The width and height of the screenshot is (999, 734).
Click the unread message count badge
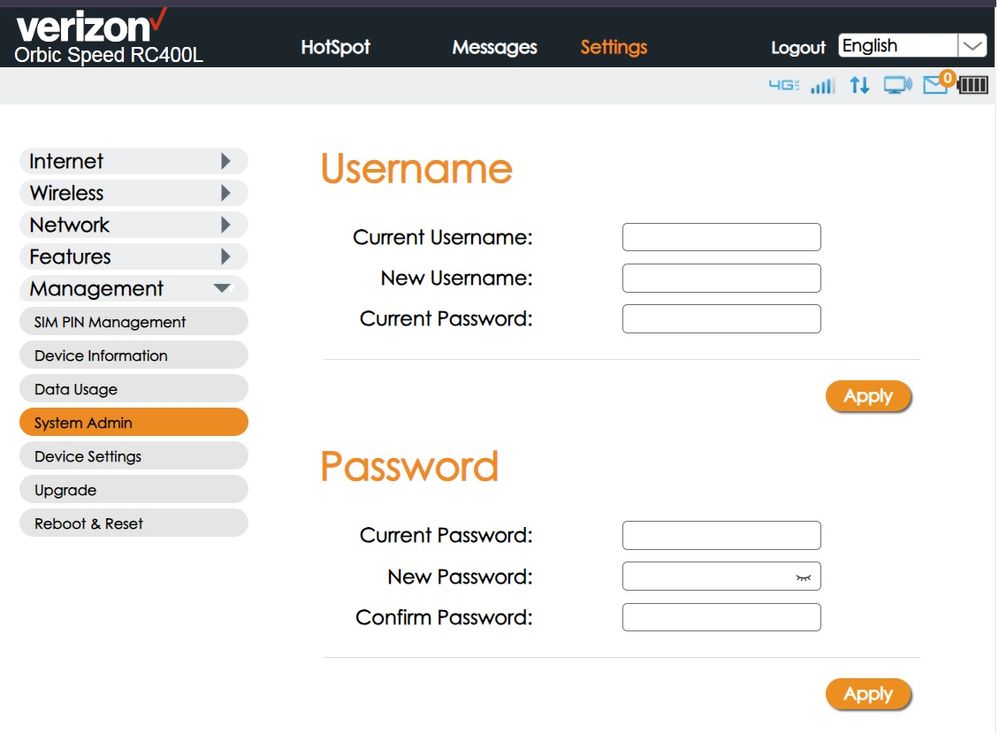947,78
